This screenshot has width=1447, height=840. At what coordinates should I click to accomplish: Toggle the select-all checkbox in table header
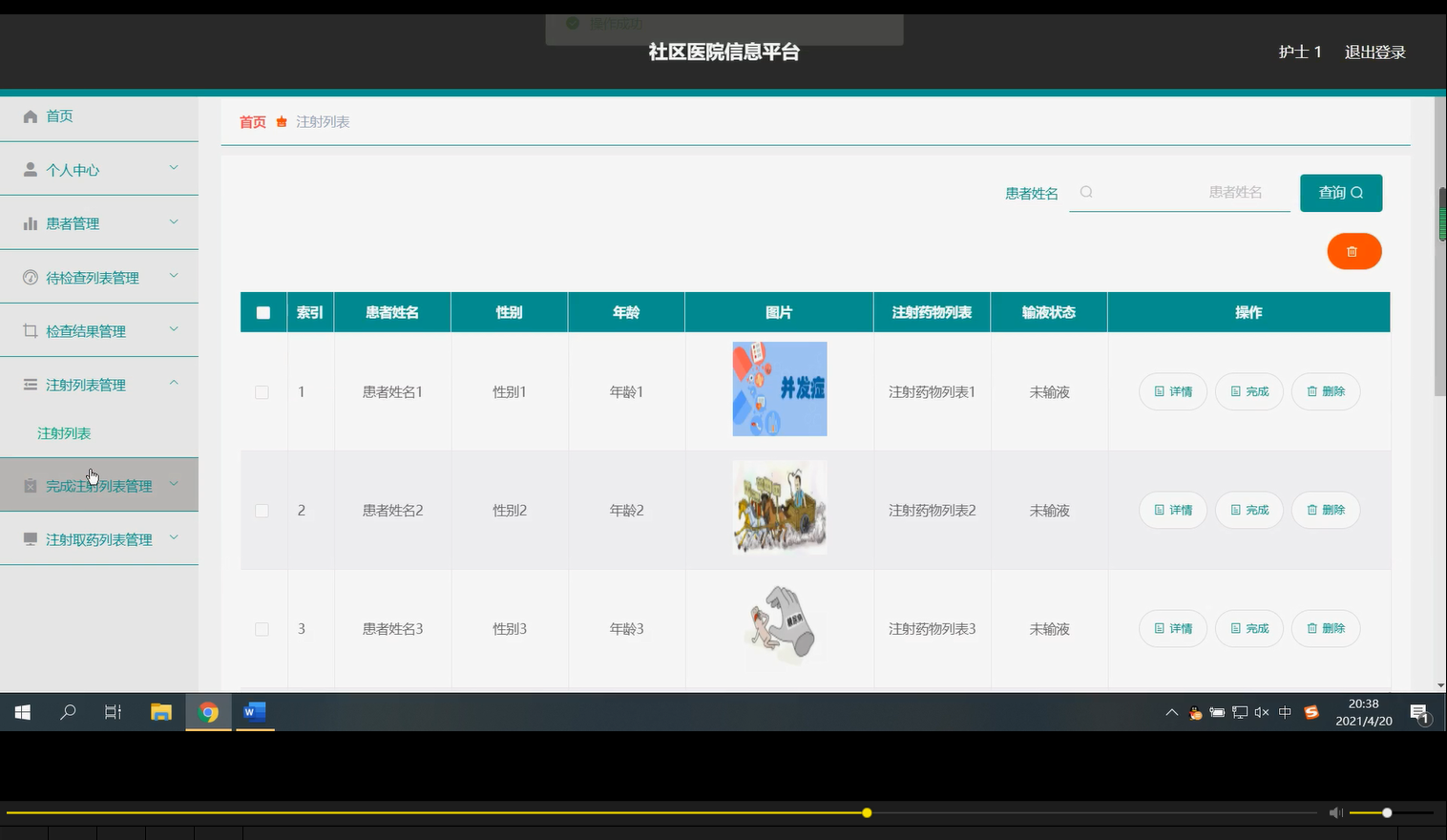262,311
